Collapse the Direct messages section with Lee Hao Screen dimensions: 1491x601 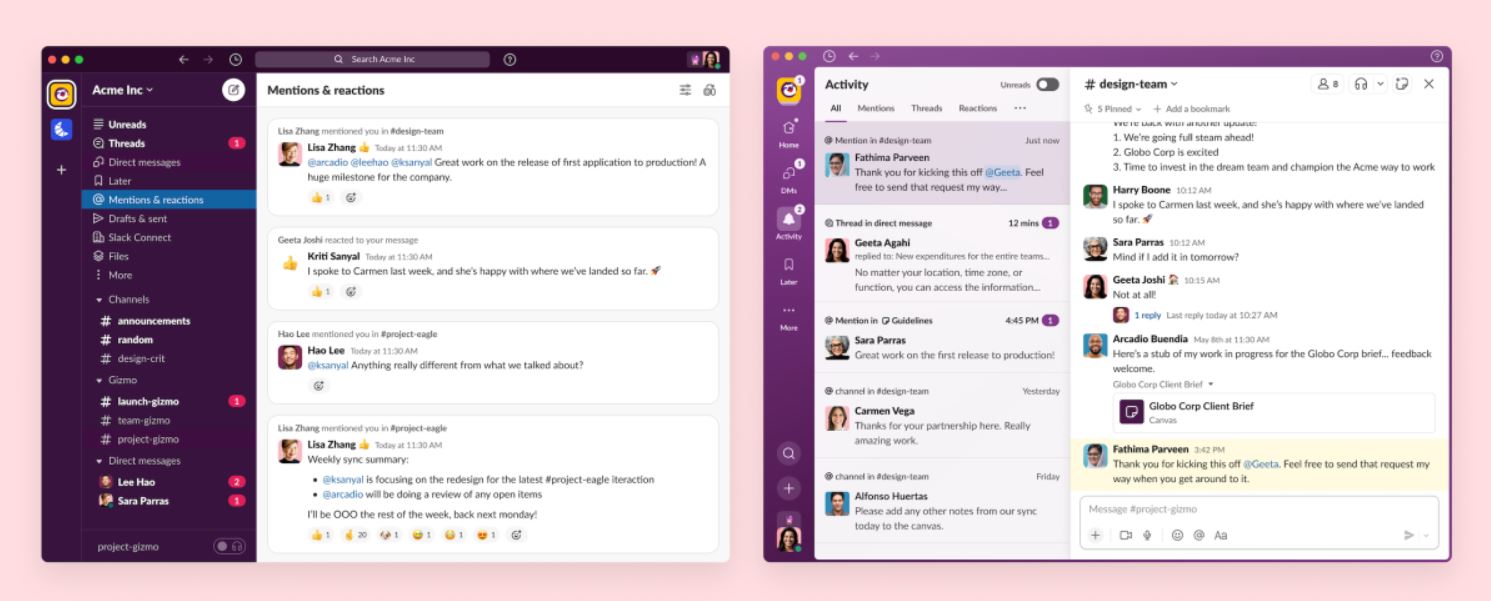point(99,461)
